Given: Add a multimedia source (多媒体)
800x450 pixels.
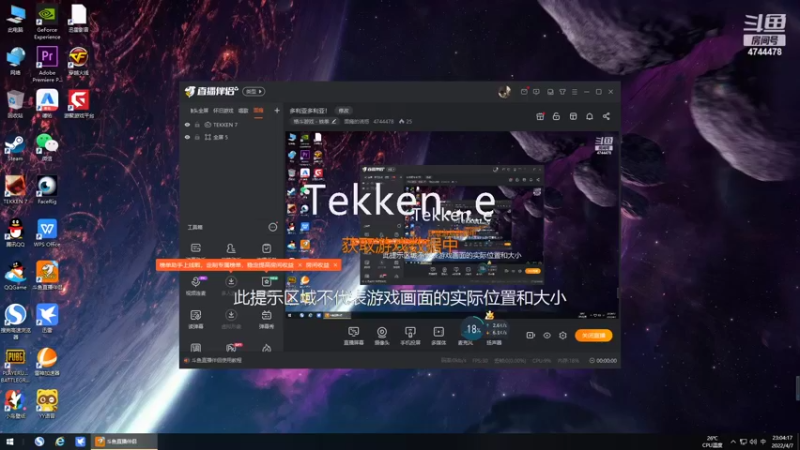Looking at the screenshot, I should (438, 335).
